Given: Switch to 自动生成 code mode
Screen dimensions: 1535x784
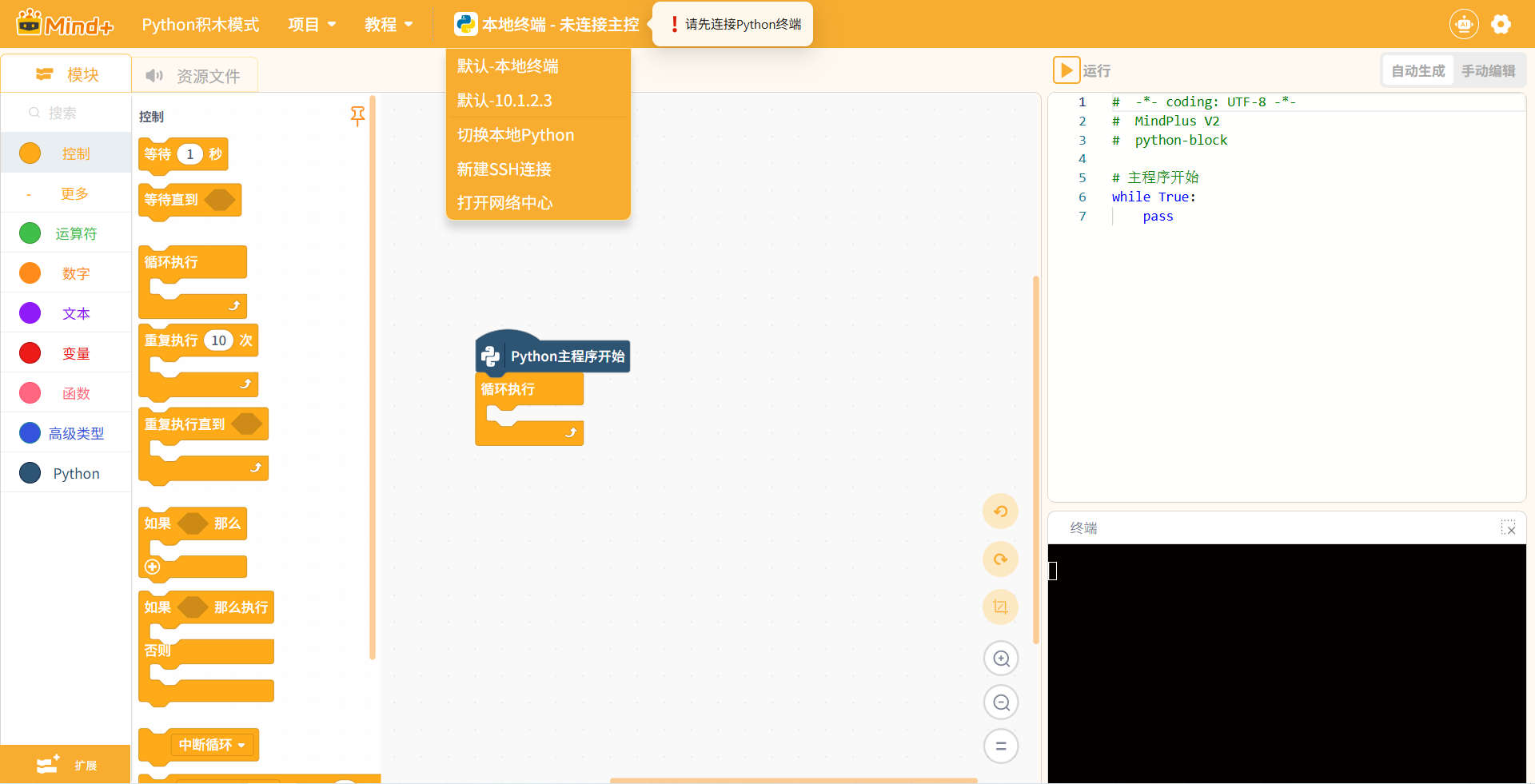Looking at the screenshot, I should coord(1417,71).
